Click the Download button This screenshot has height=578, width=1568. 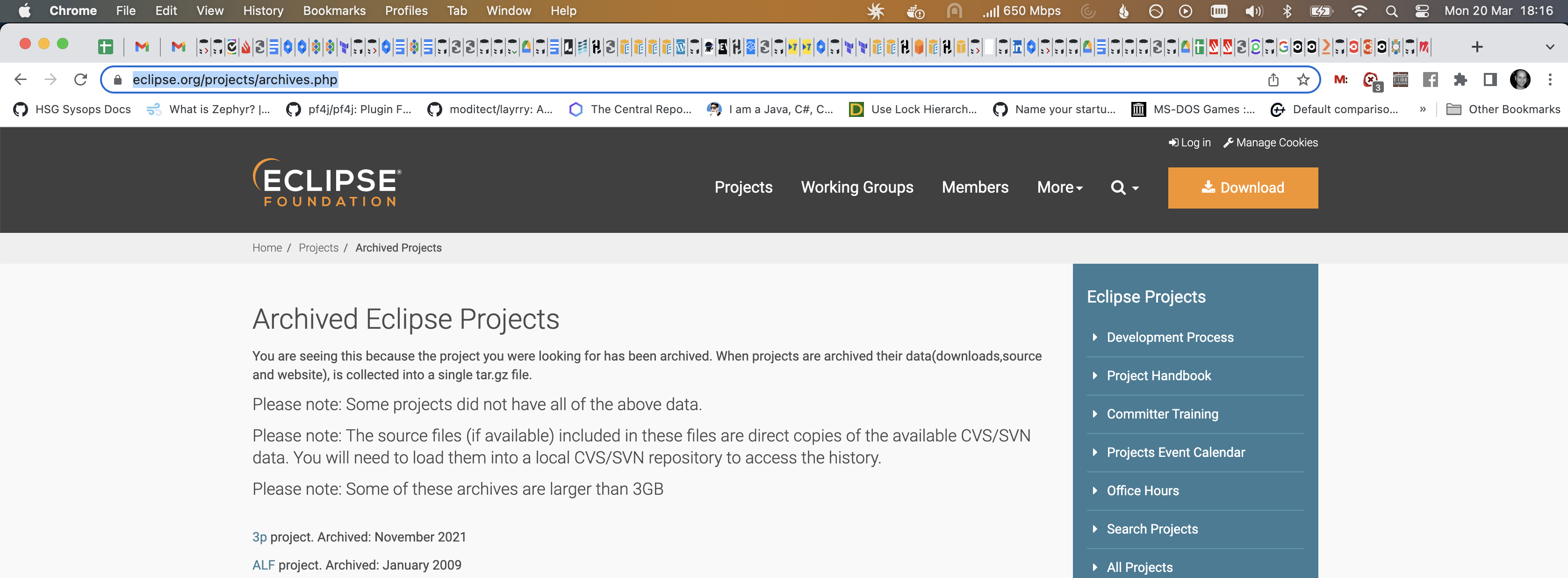pos(1242,188)
